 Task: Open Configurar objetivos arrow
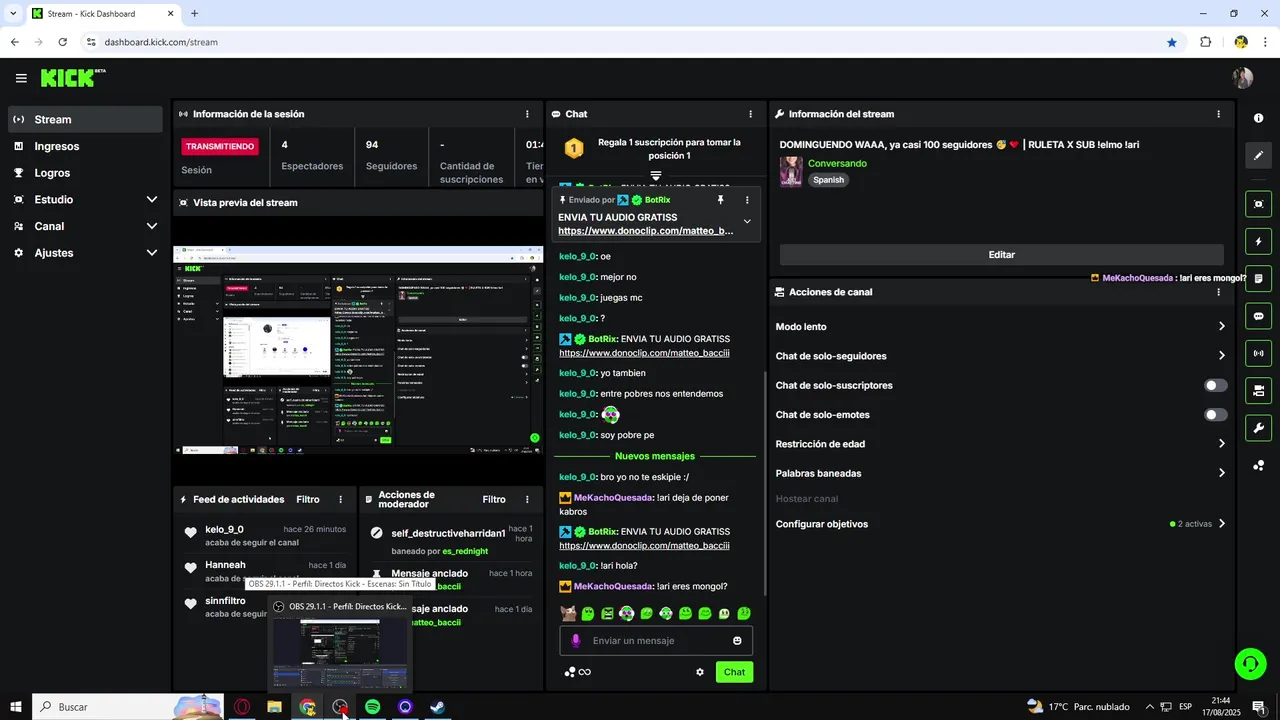(x=1221, y=523)
